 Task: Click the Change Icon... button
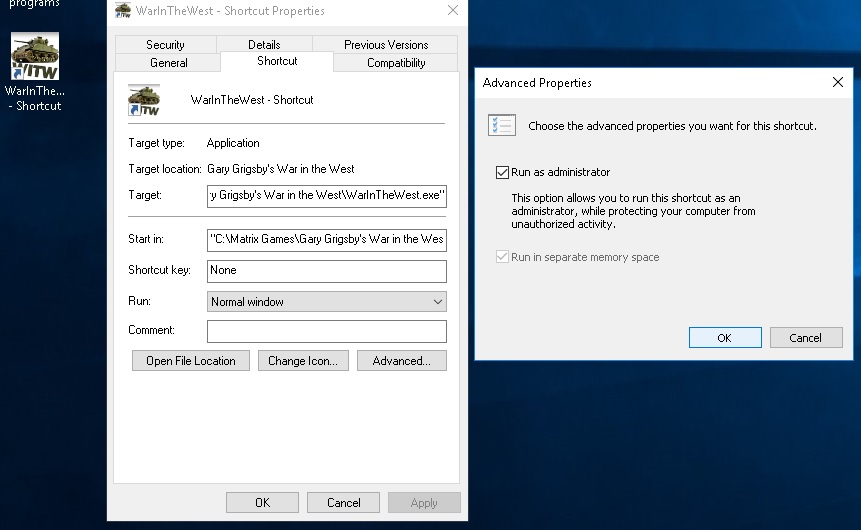point(303,361)
